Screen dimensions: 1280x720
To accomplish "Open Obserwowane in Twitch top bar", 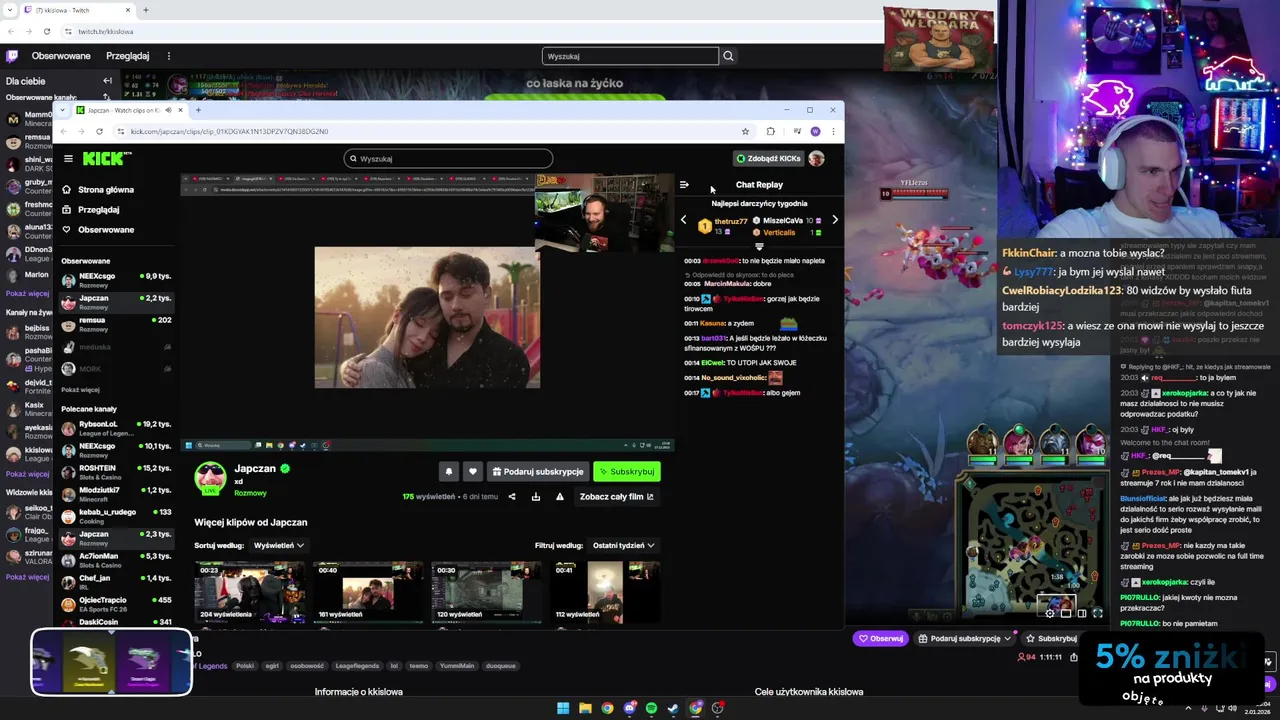I will point(61,56).
